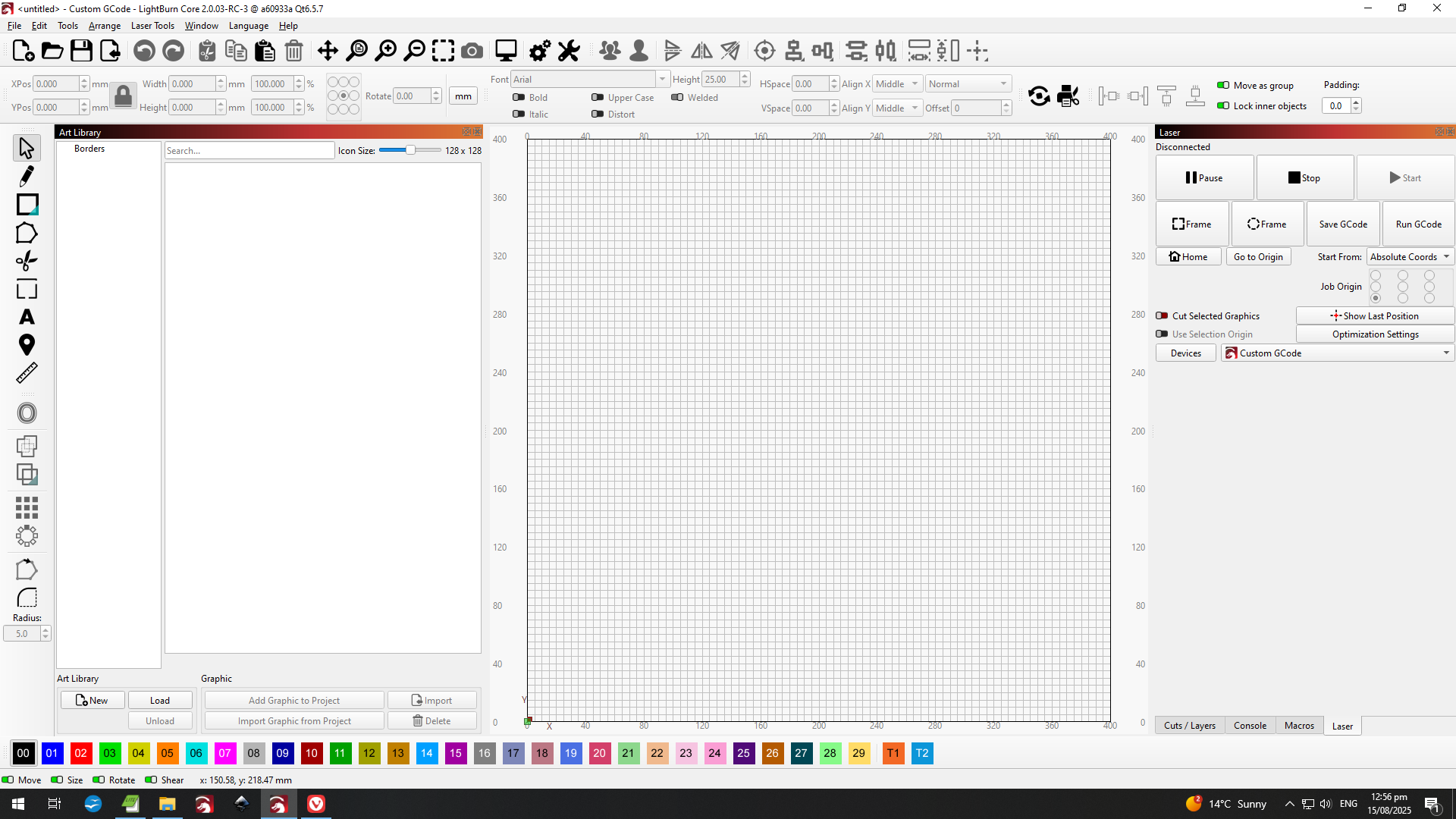
Task: Select the Position Laser marker tool
Action: tap(27, 345)
